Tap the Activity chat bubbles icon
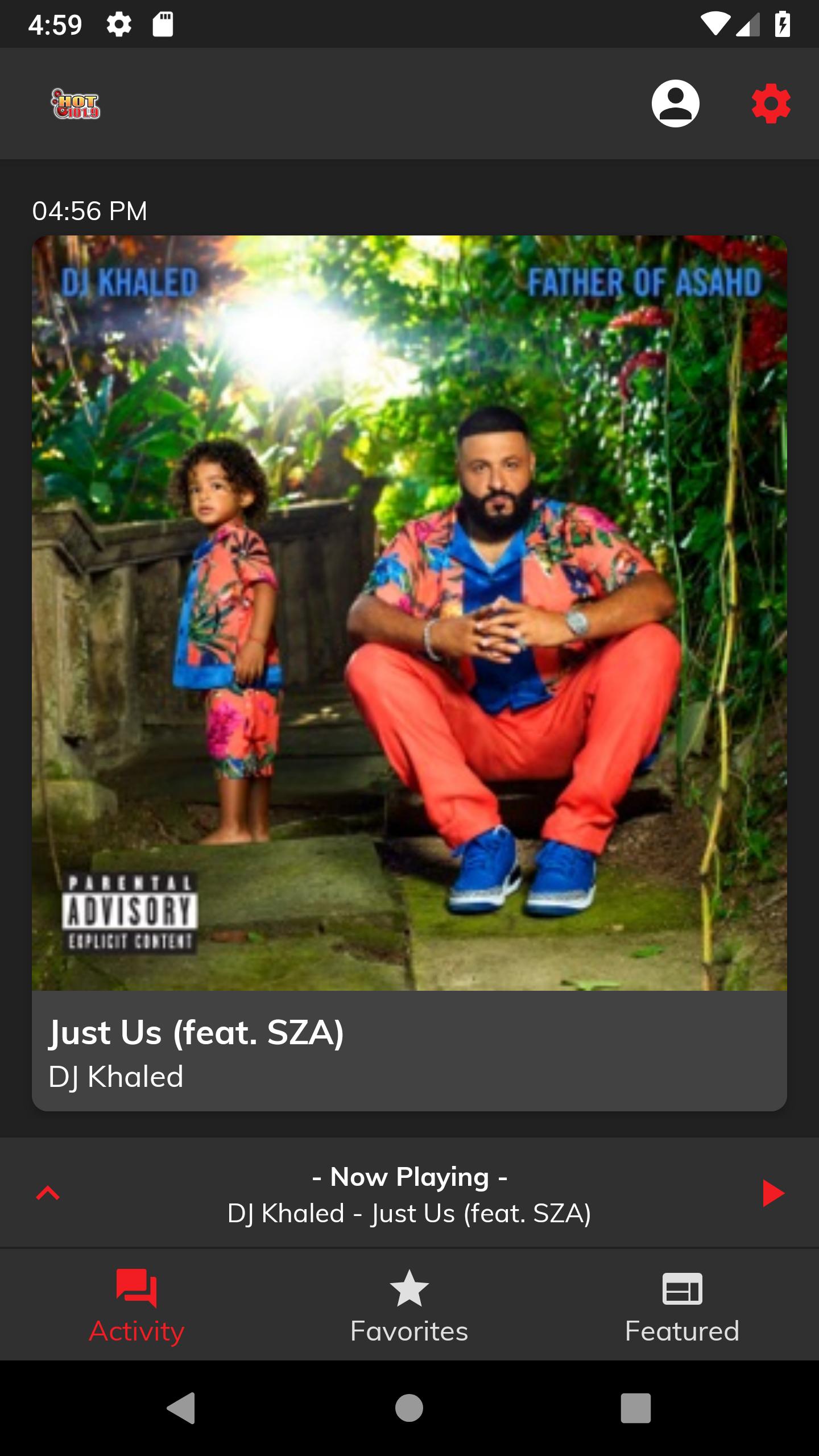819x1456 pixels. point(136,1288)
